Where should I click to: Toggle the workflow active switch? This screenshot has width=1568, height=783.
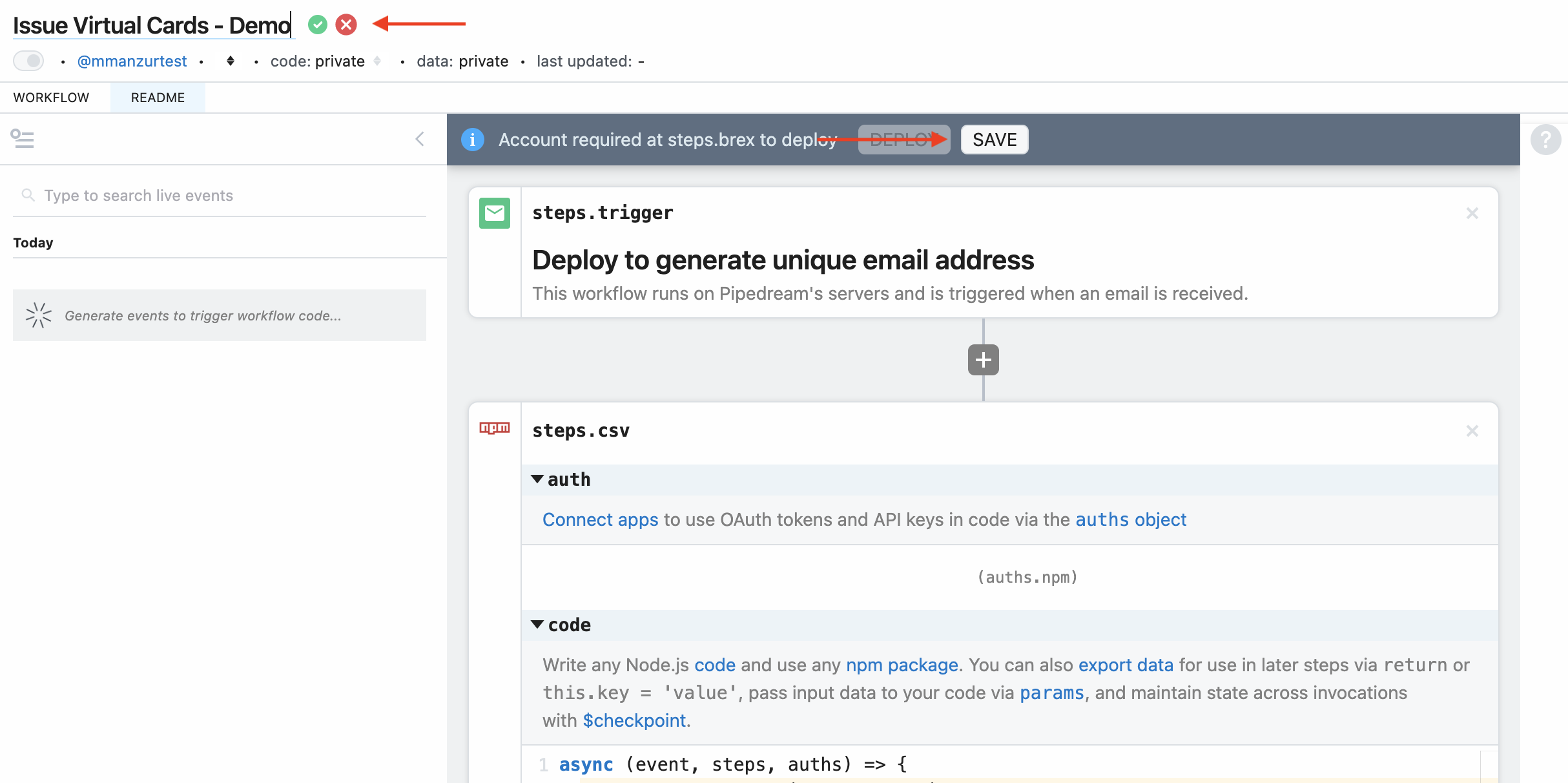[28, 61]
